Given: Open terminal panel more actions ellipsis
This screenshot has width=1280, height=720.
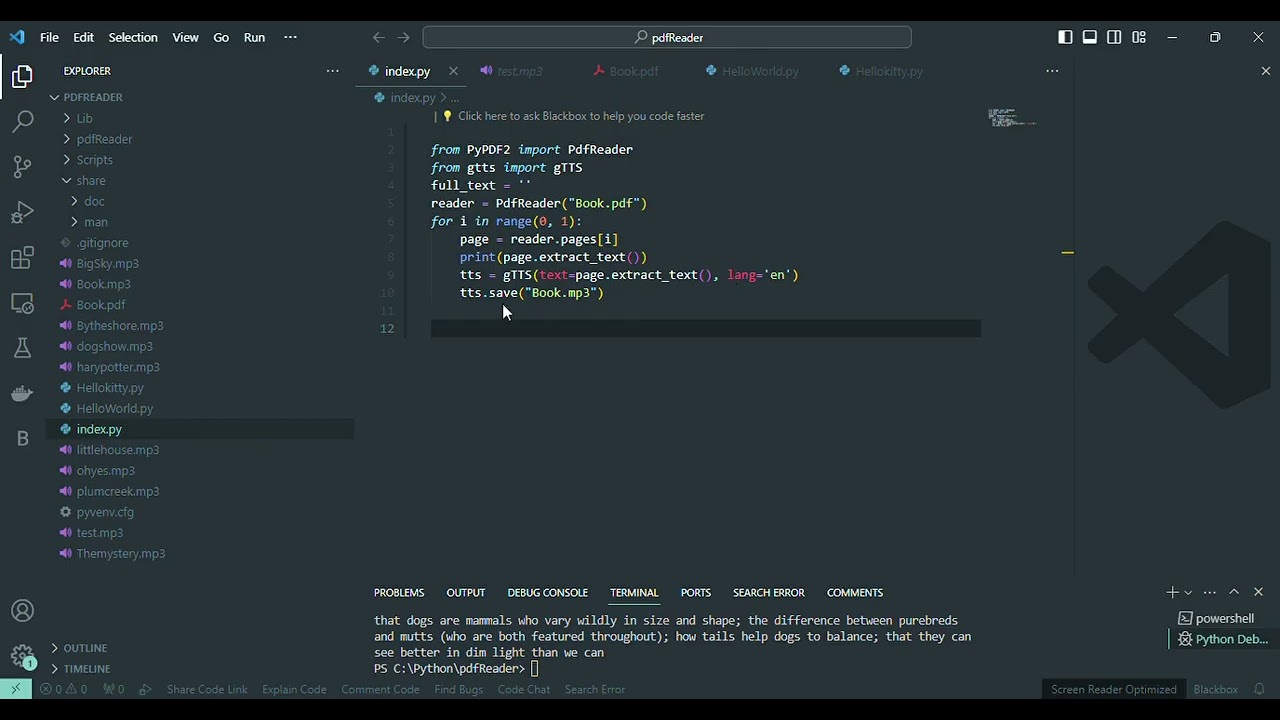Looking at the screenshot, I should 1210,592.
